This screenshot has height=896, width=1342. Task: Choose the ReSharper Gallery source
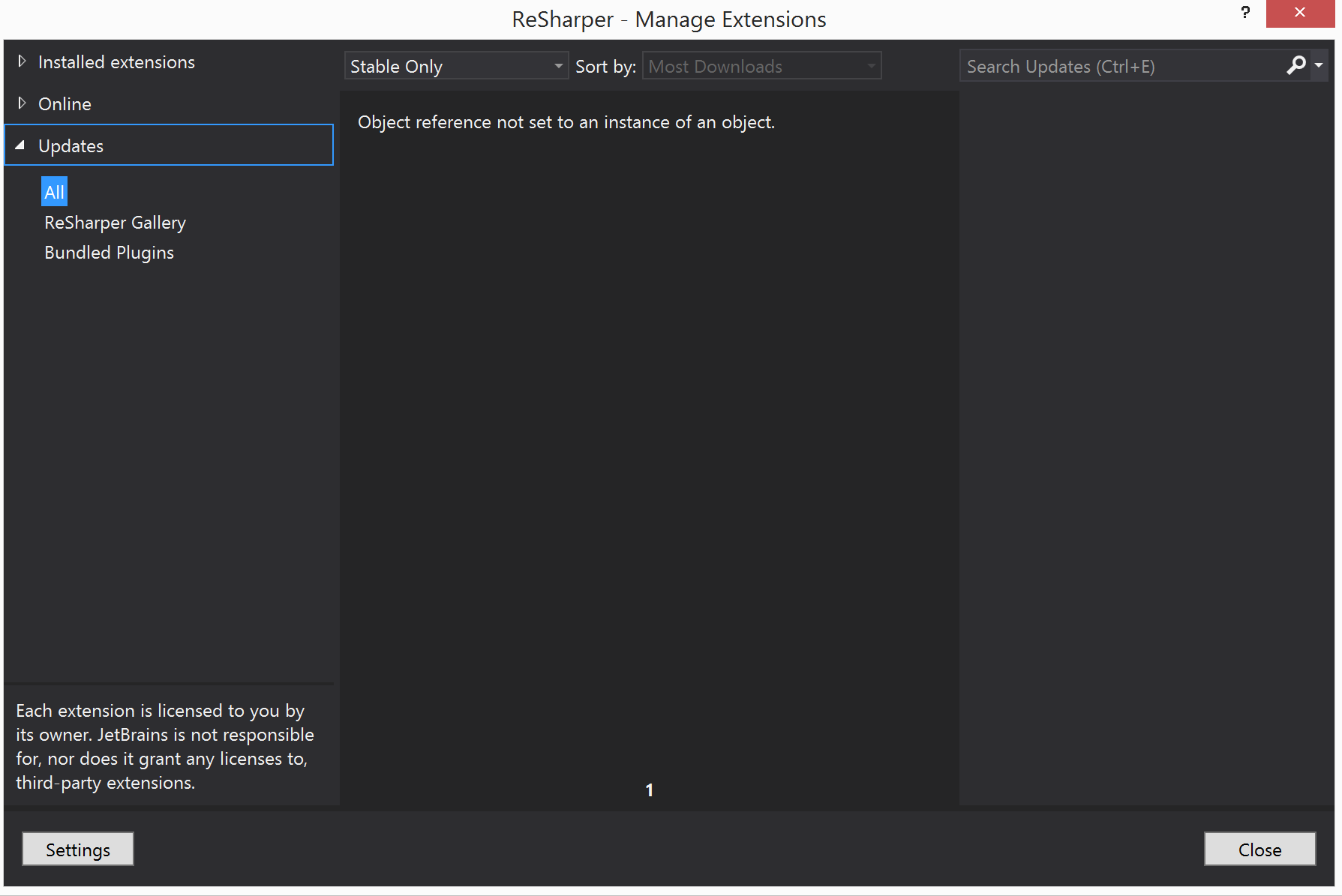tap(115, 223)
